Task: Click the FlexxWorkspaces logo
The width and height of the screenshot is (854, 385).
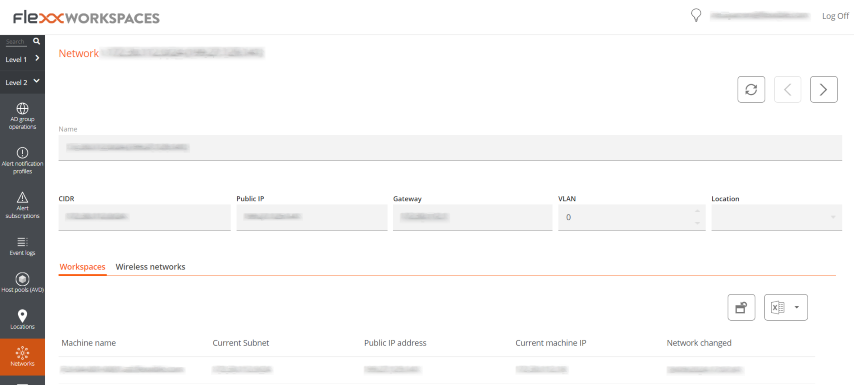Action: 86,17
